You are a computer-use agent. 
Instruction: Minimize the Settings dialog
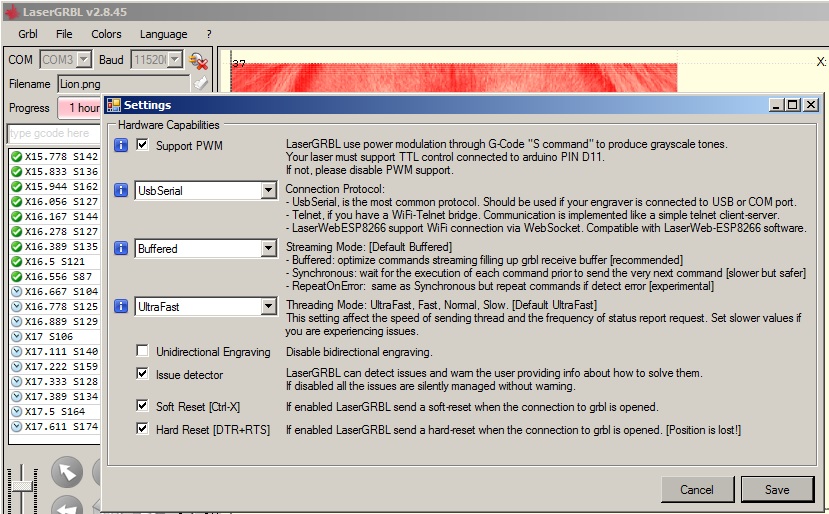coord(776,105)
